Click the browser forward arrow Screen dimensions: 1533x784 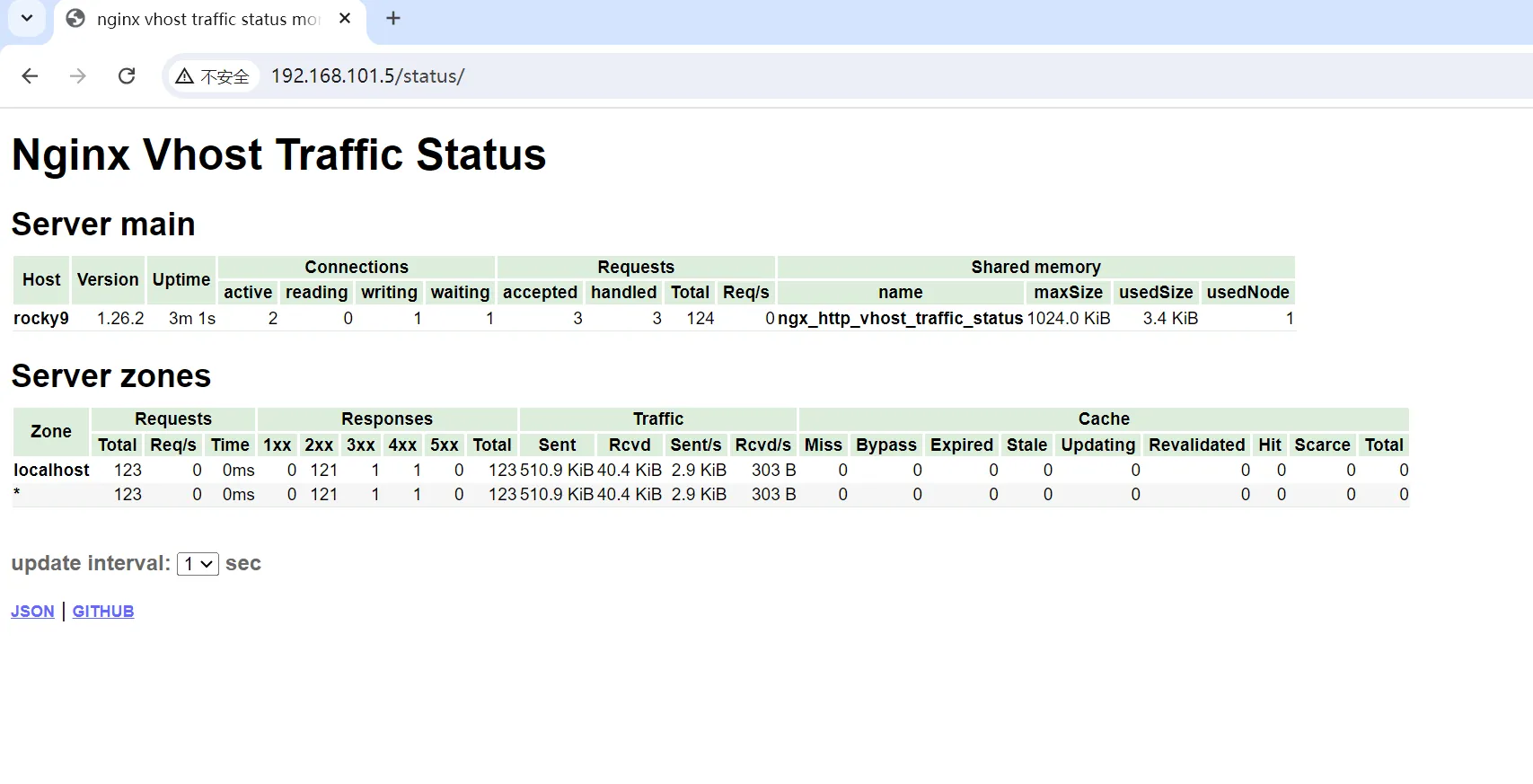78,76
